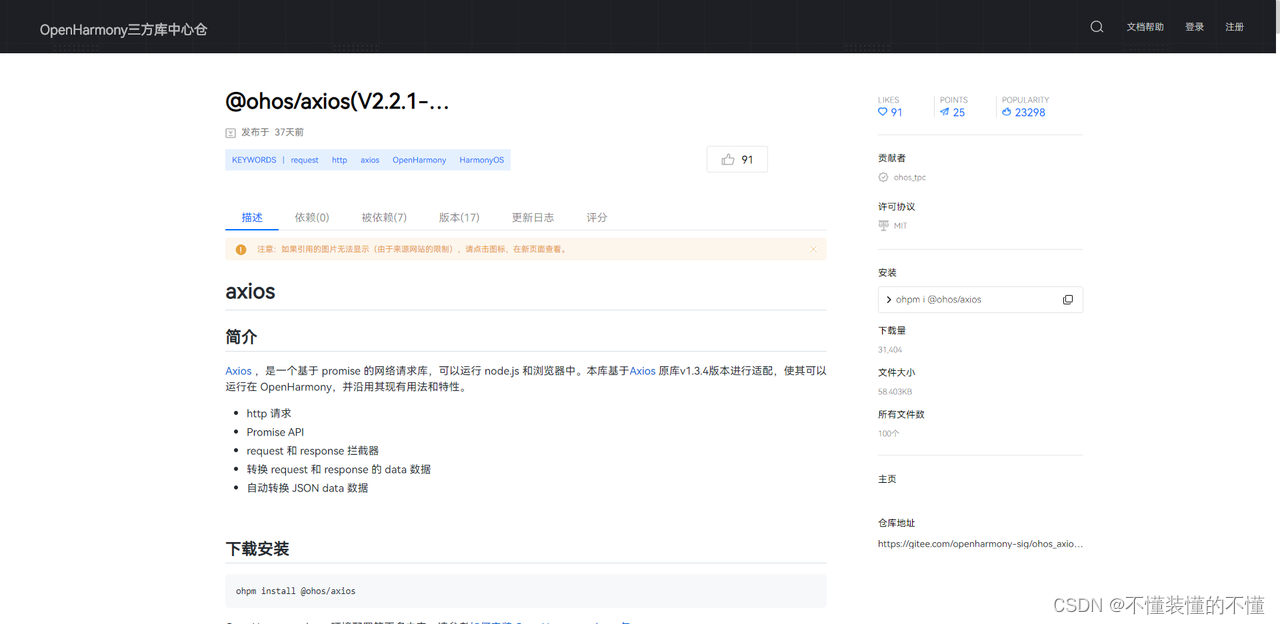
Task: Click the flame icon under POPULARITY
Action: pyautogui.click(x=1007, y=112)
